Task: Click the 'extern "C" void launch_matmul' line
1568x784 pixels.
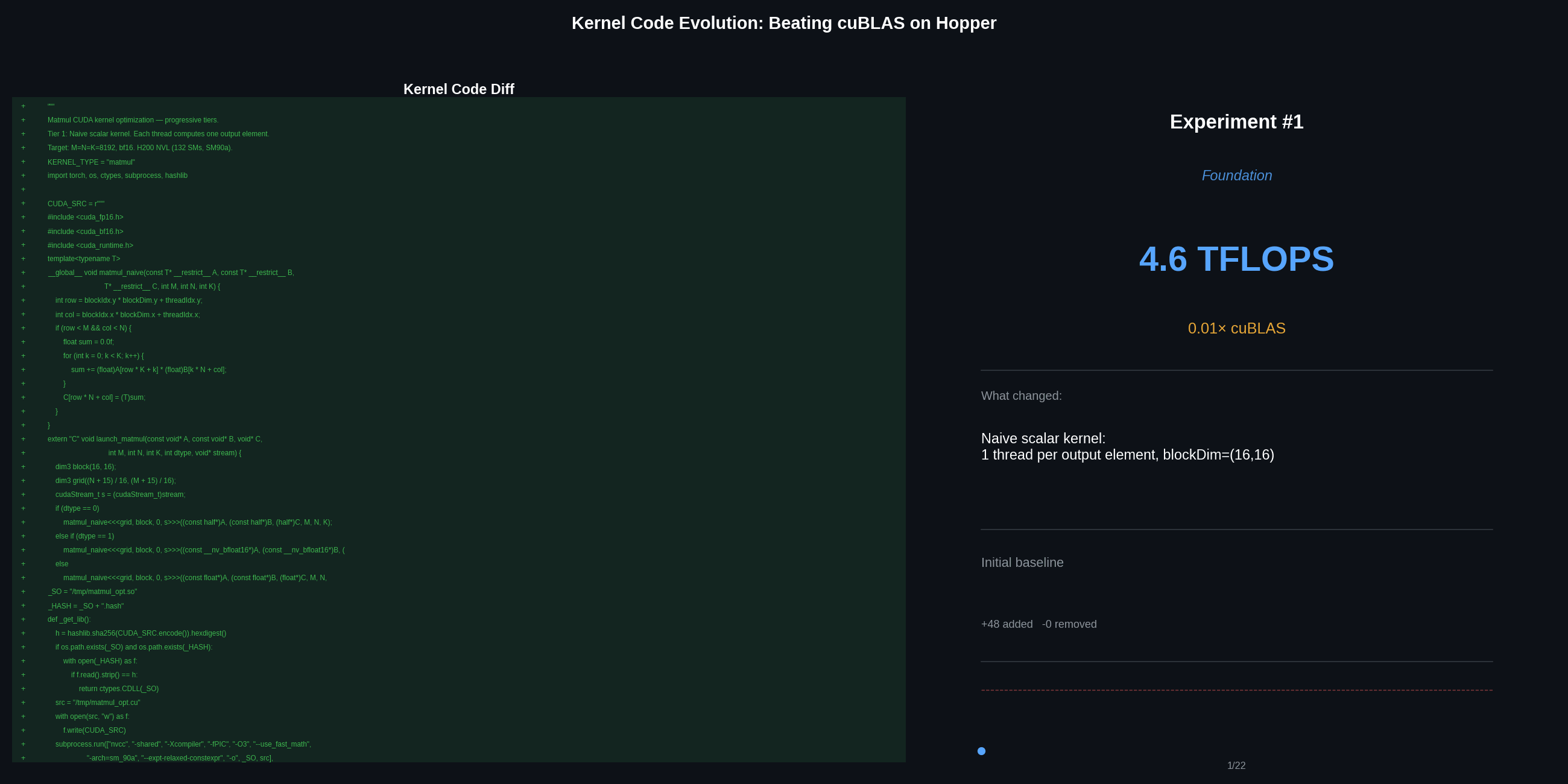Action: click(154, 440)
